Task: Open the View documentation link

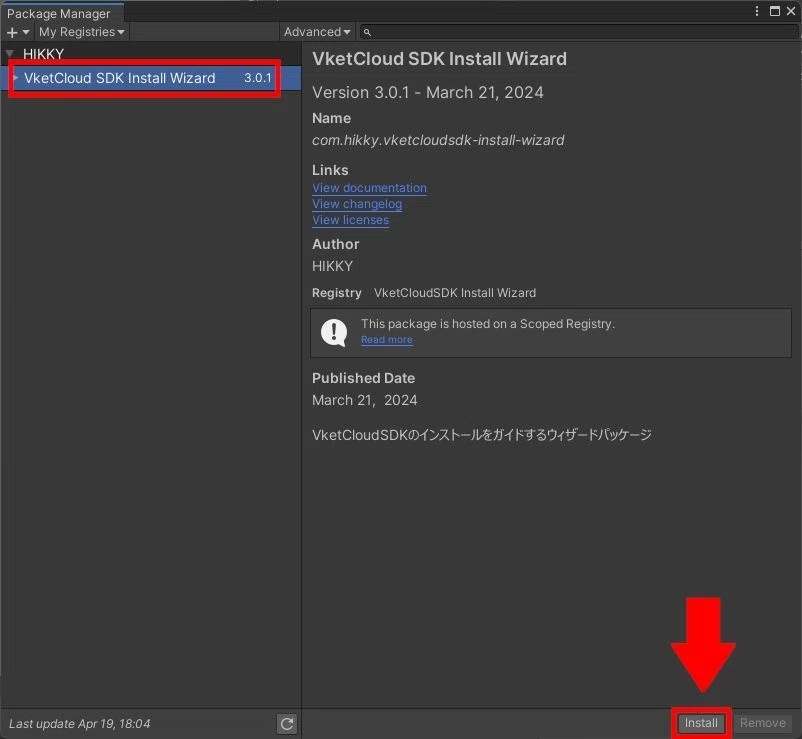Action: [x=369, y=187]
